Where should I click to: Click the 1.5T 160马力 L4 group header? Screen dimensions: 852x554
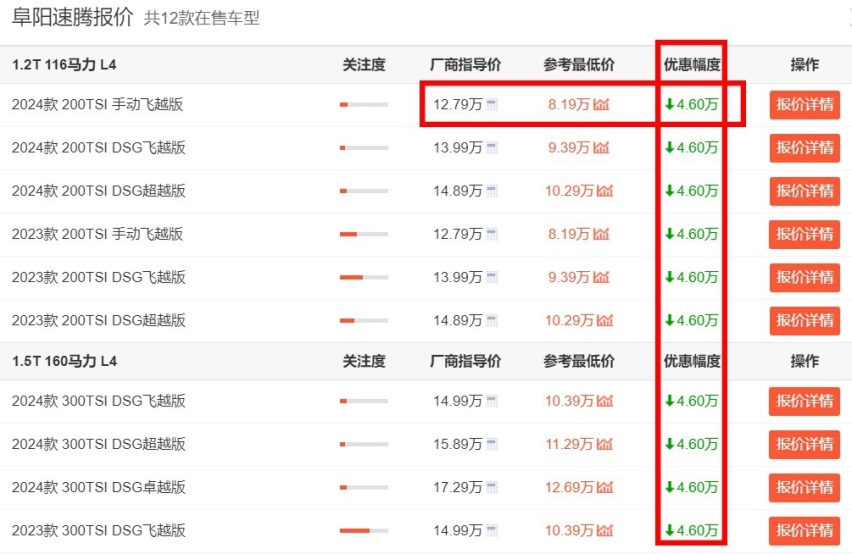click(x=64, y=361)
